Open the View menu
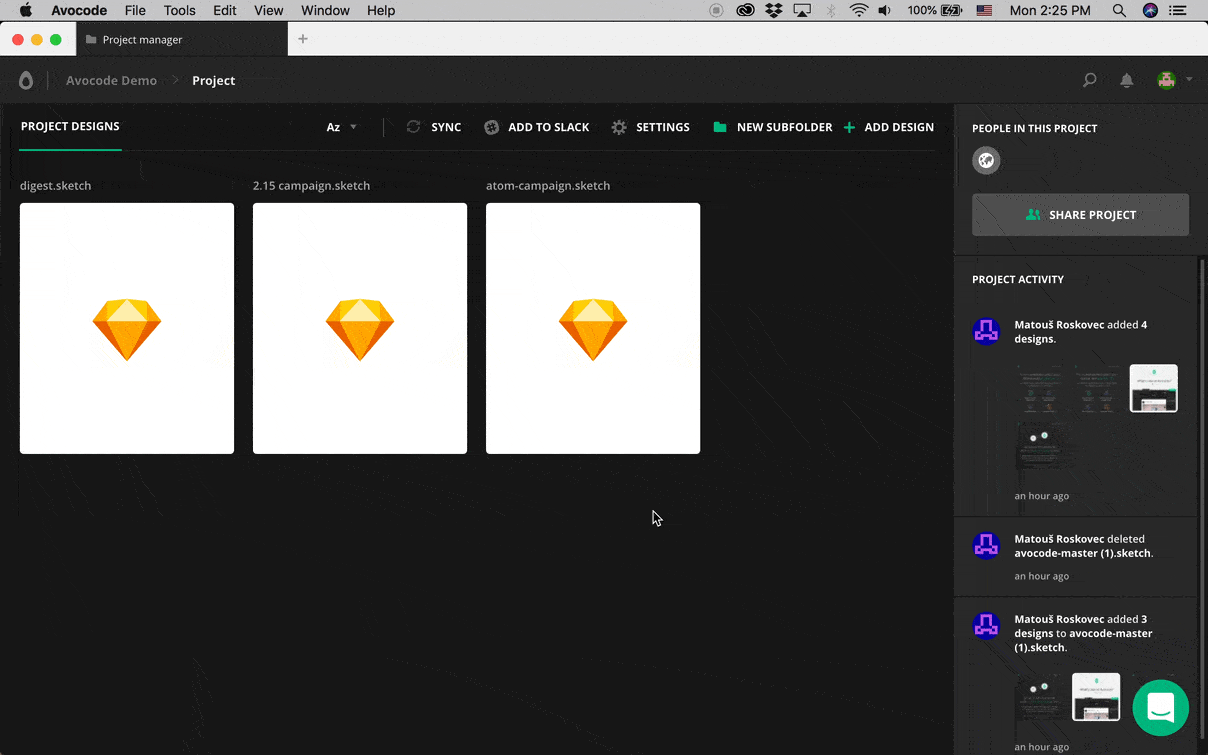 (x=269, y=10)
